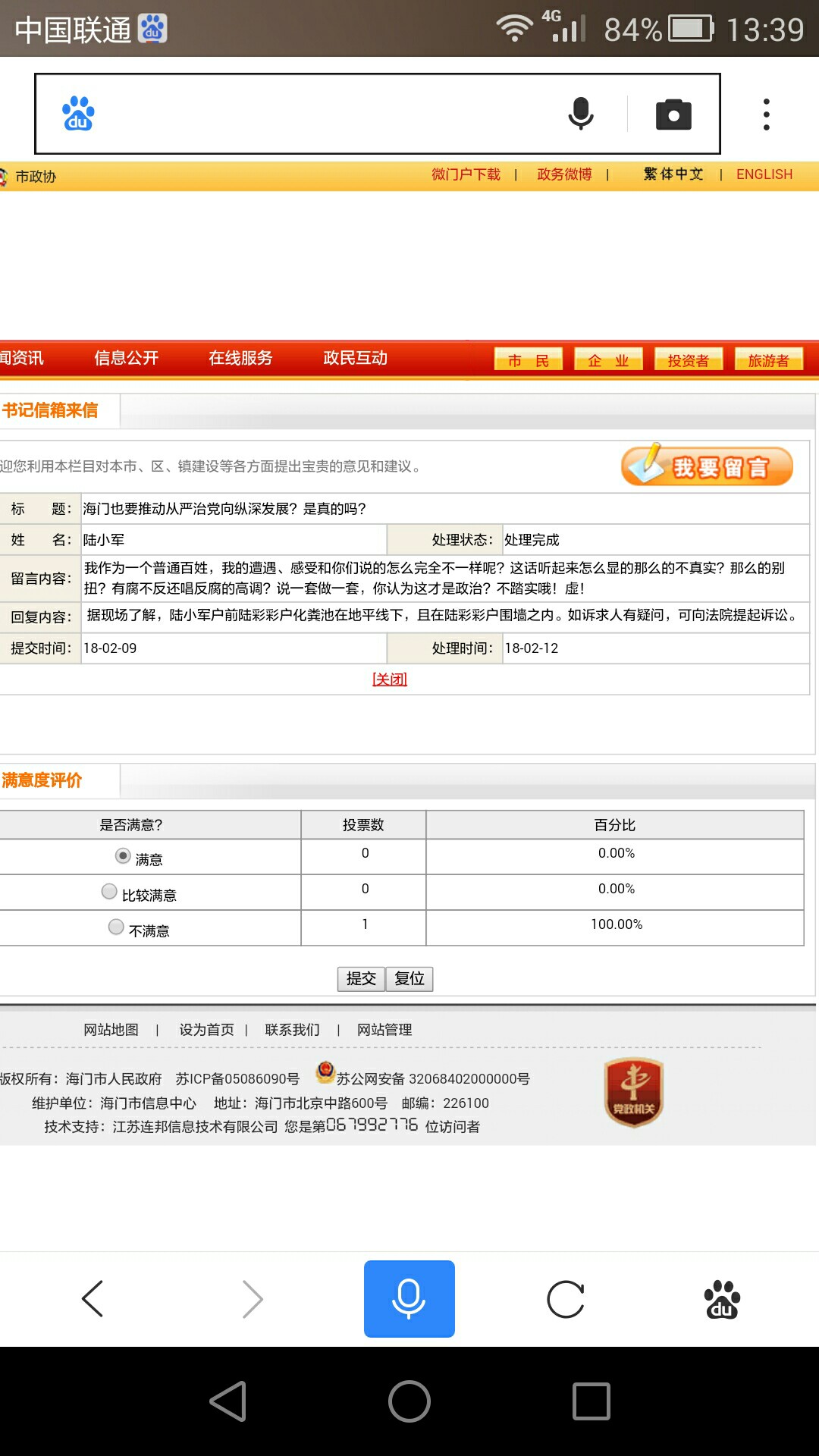This screenshot has height=1456, width=819.
Task: Click the 提交 button
Action: pos(361,979)
